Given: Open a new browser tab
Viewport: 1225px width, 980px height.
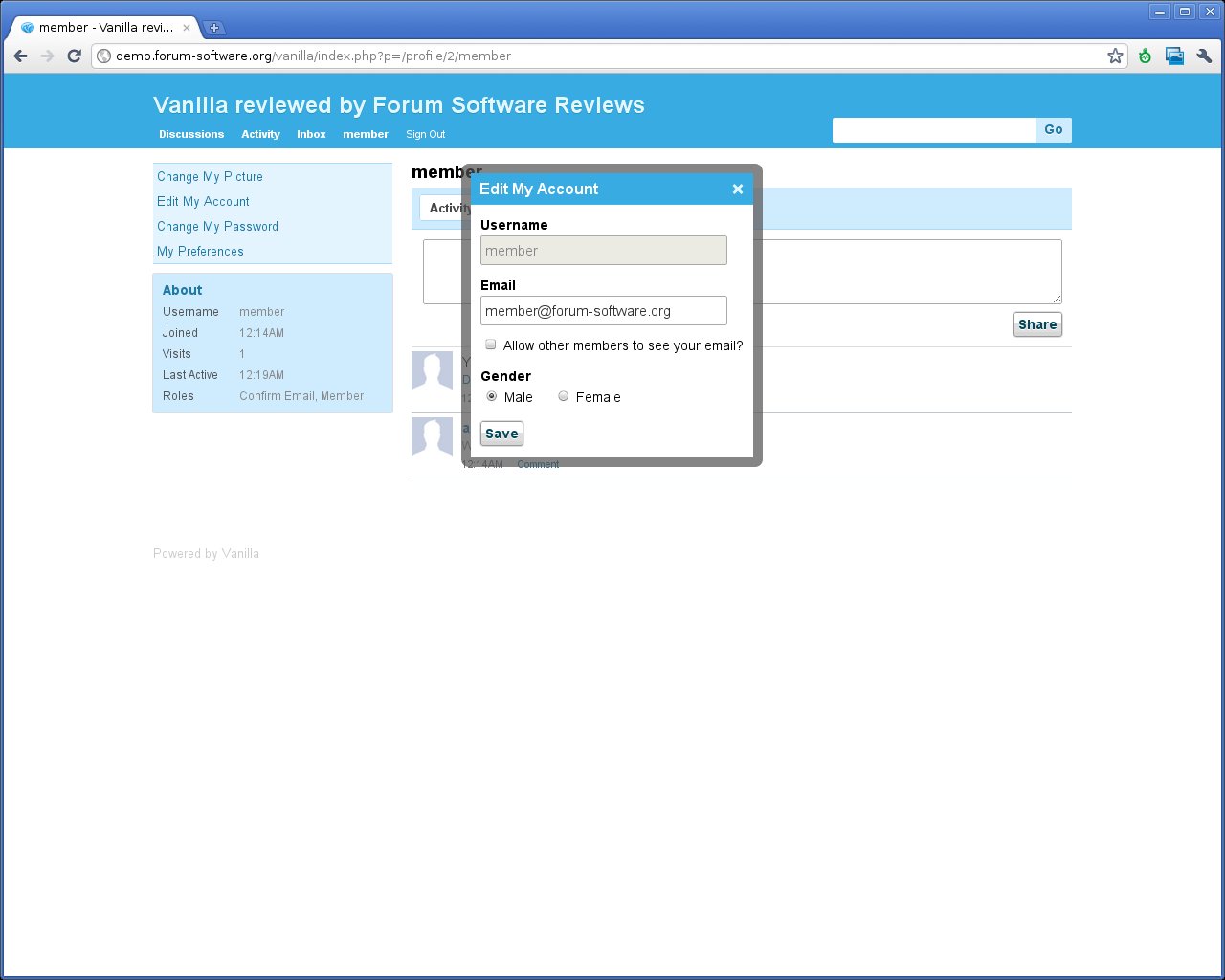Looking at the screenshot, I should pyautogui.click(x=214, y=28).
